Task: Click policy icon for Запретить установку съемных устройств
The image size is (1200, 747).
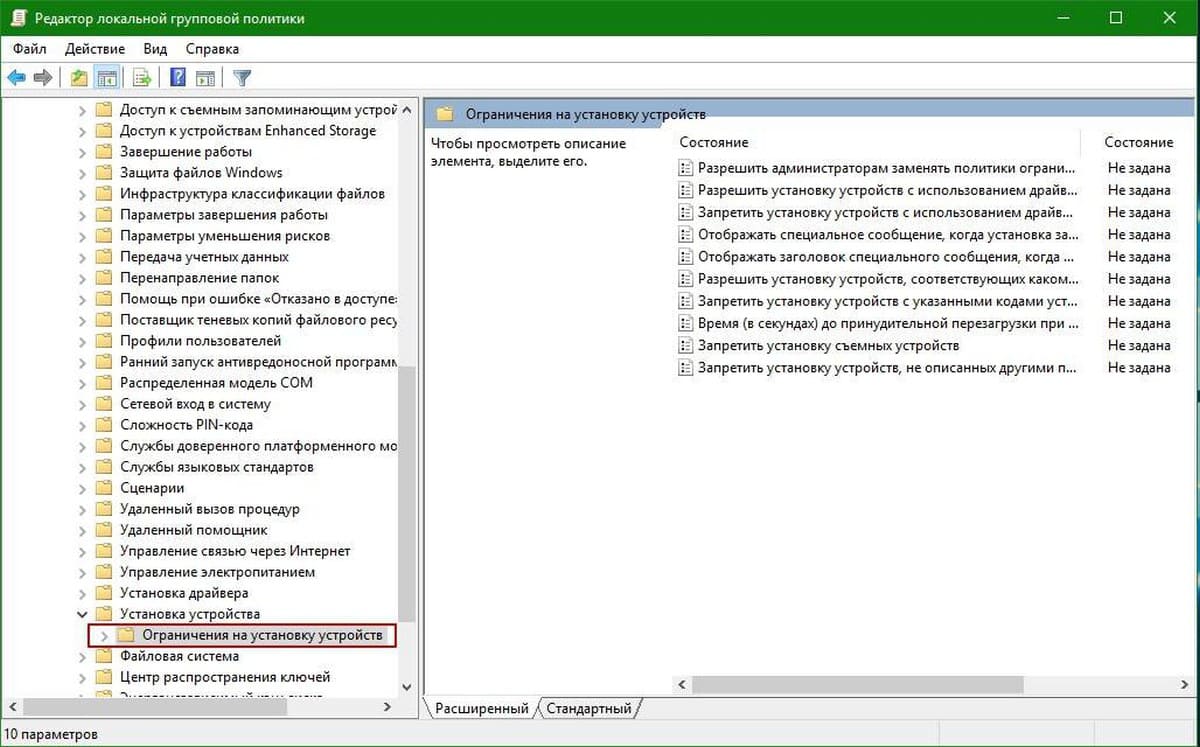Action: [685, 345]
